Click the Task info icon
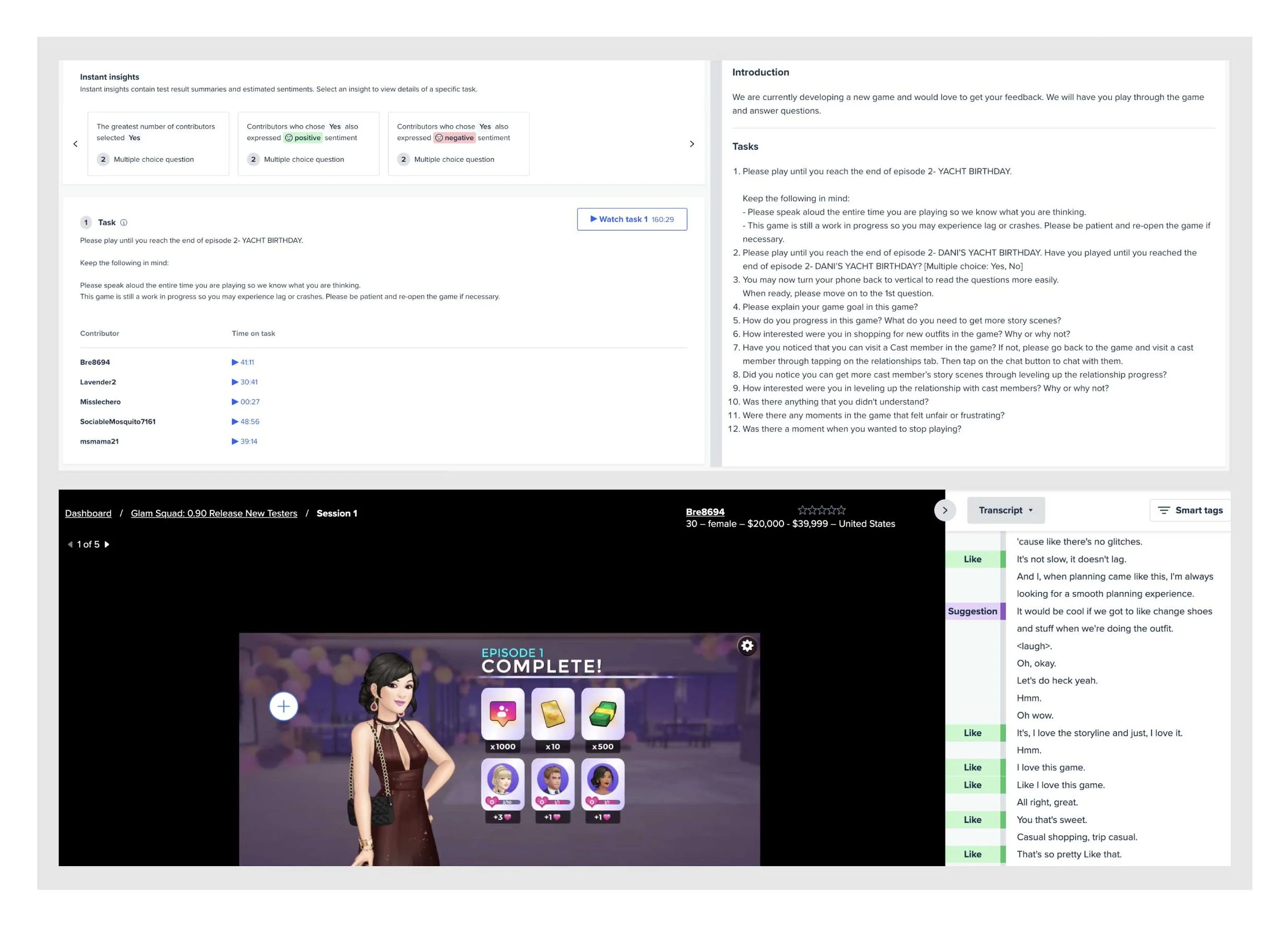The width and height of the screenshot is (1288, 926). coord(124,223)
